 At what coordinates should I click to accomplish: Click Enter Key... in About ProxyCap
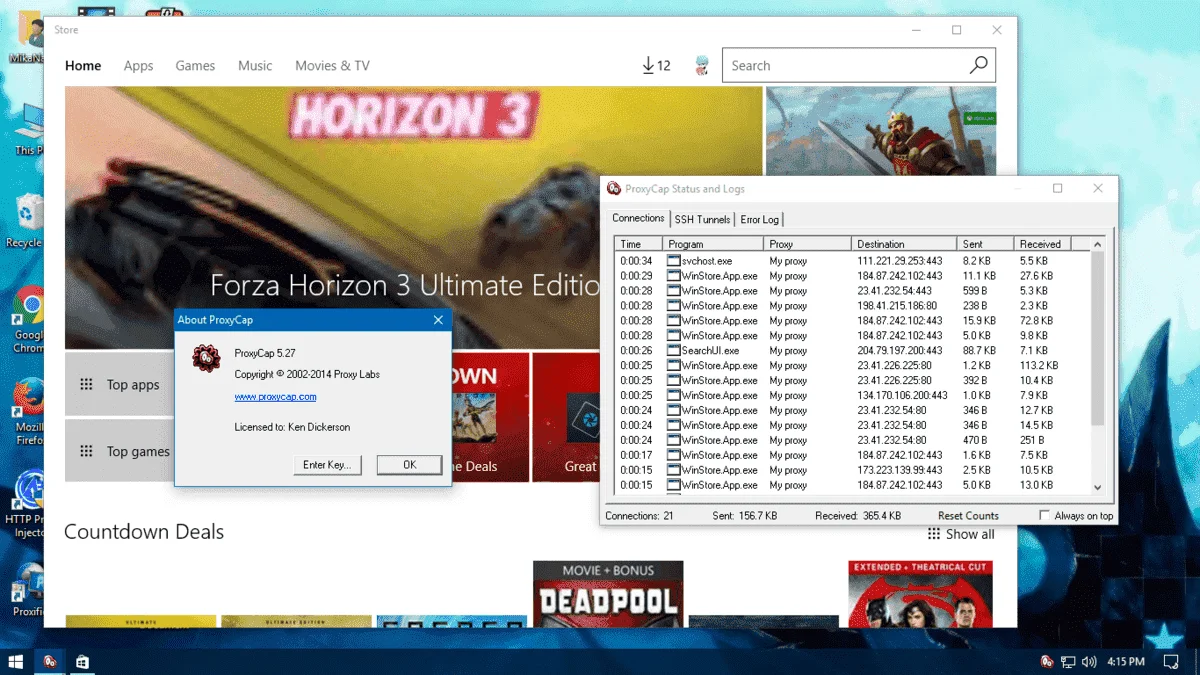(x=327, y=465)
